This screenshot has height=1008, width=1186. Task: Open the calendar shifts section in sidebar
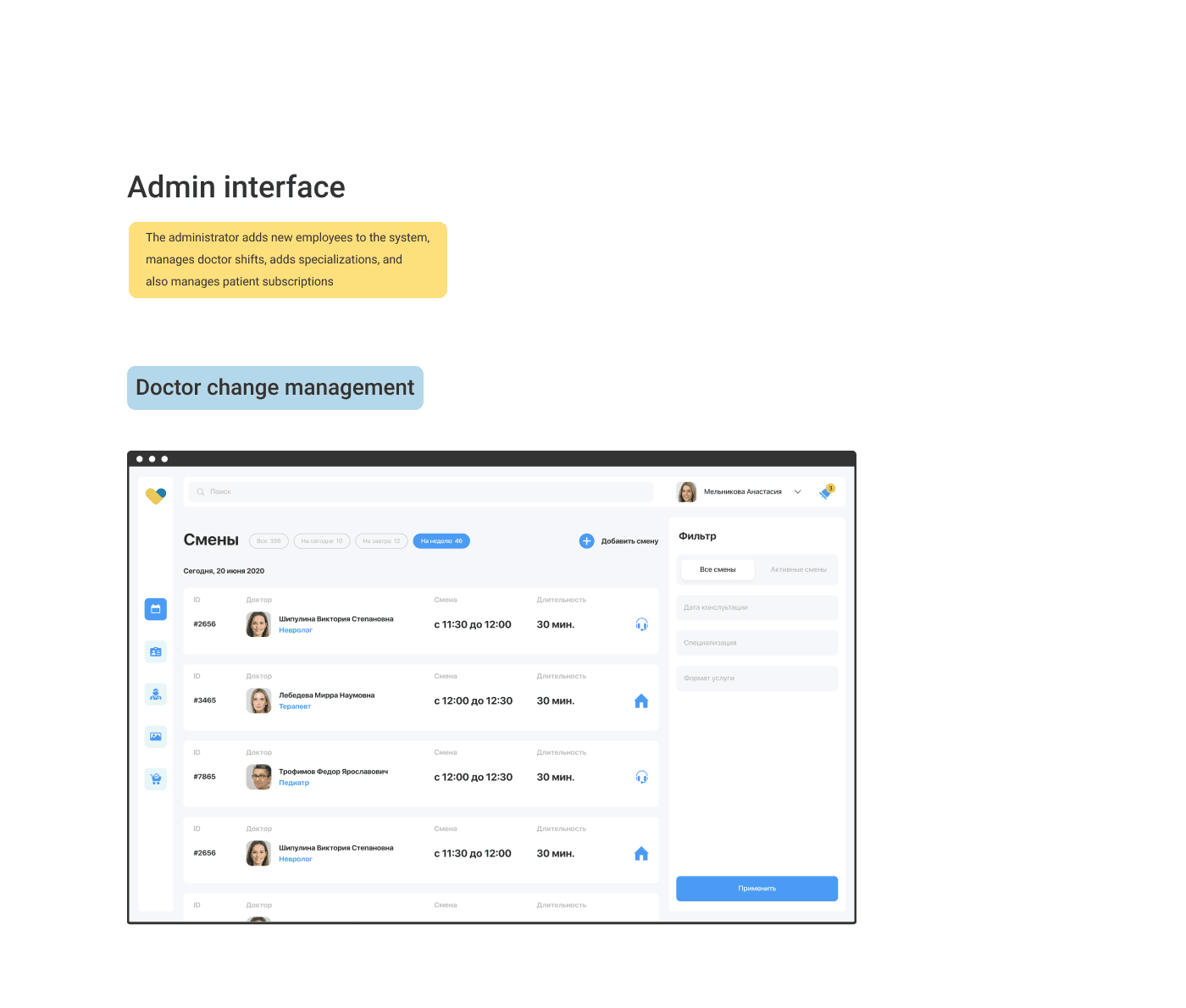(x=155, y=609)
